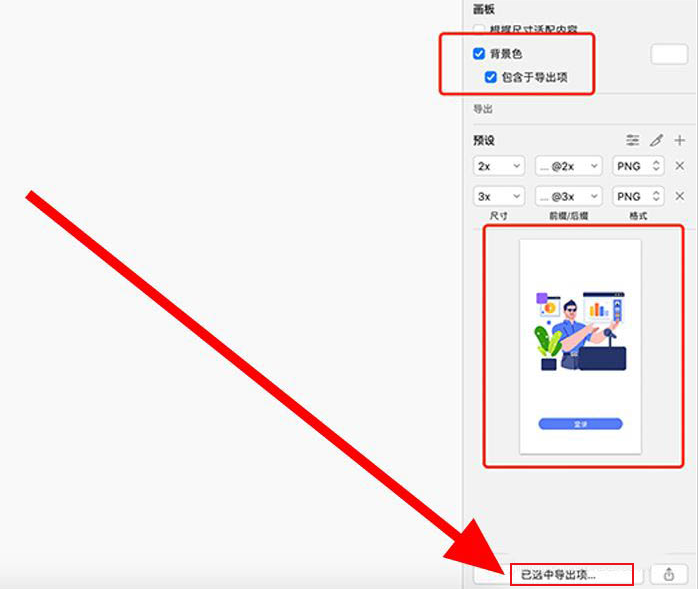Open the 2x size dropdown
Image resolution: width=698 pixels, height=589 pixels.
point(499,166)
